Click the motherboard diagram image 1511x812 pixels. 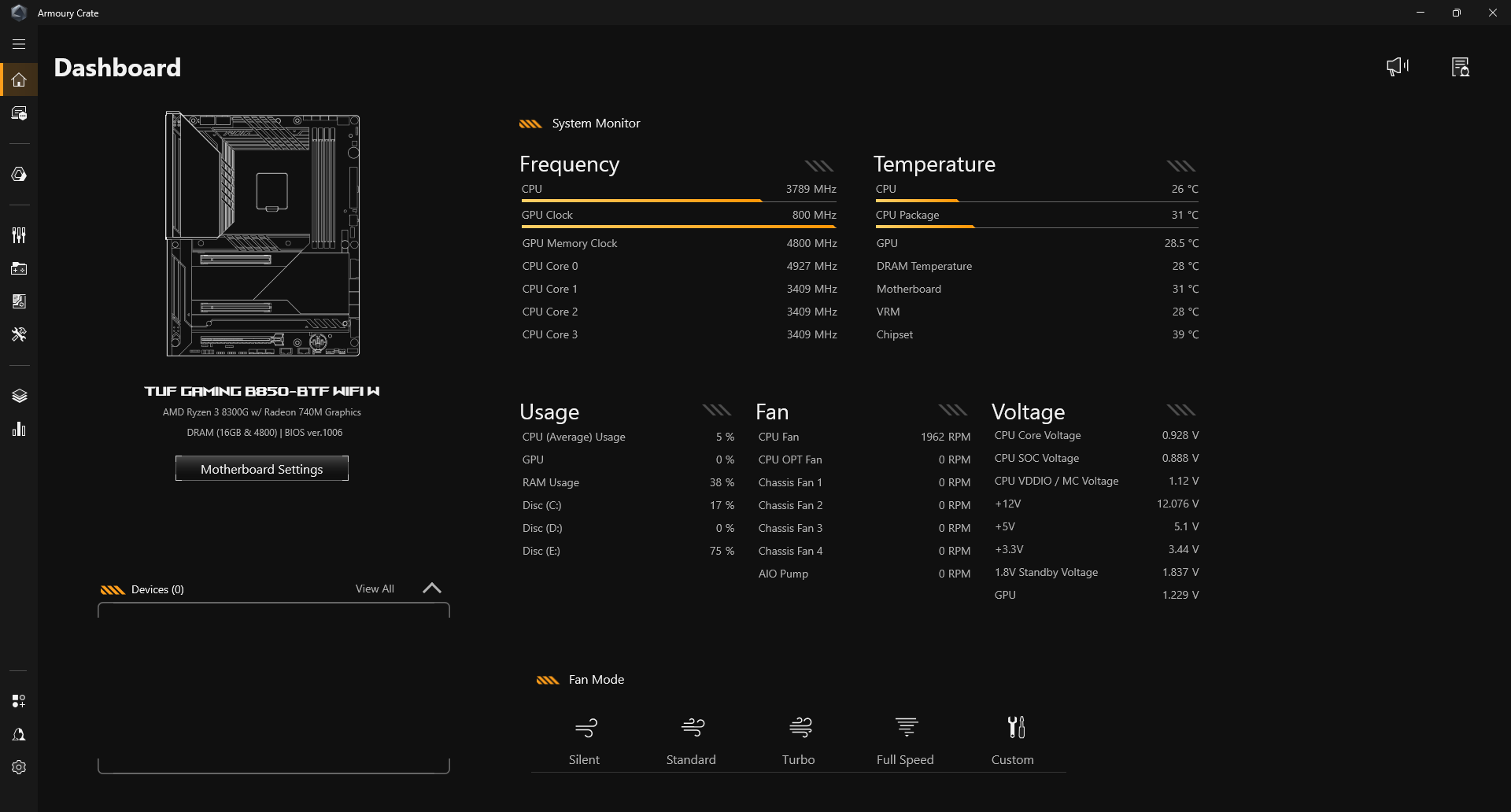pyautogui.click(x=263, y=234)
